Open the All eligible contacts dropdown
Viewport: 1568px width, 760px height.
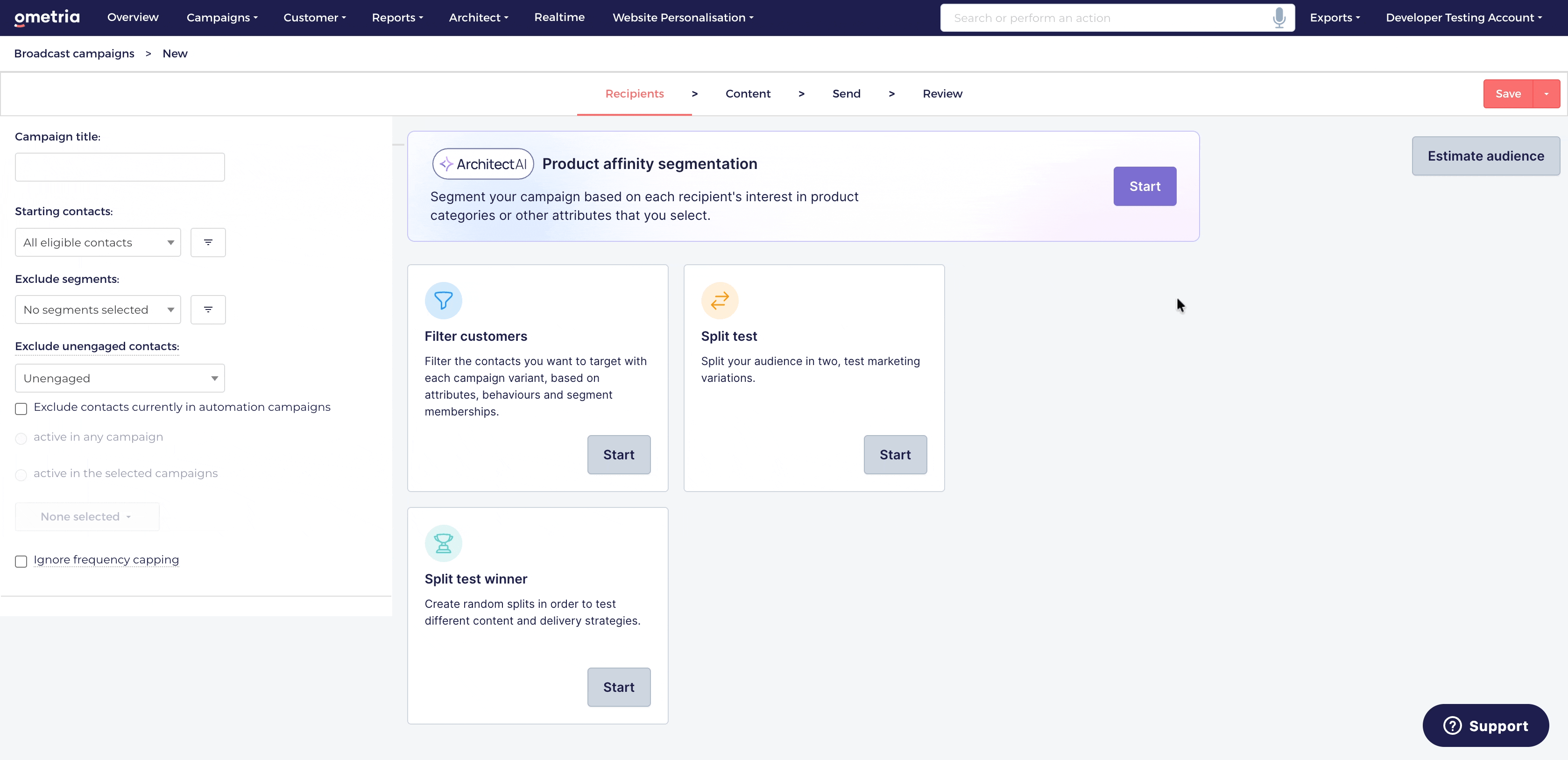click(x=98, y=241)
